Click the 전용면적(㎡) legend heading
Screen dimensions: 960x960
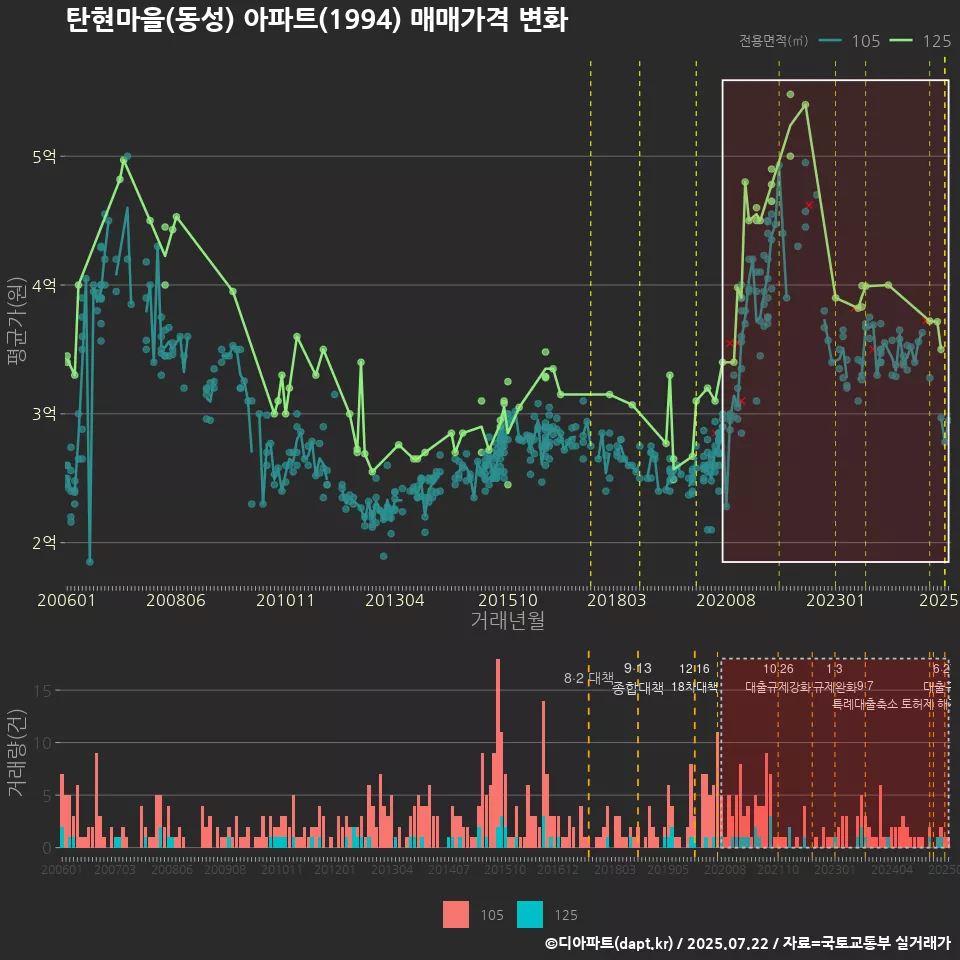tap(773, 41)
